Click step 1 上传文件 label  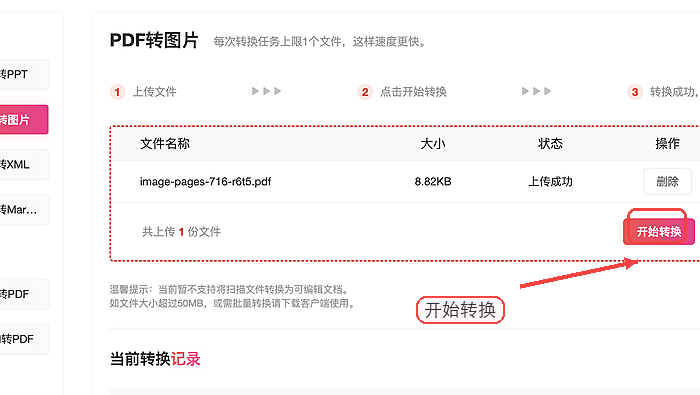[x=154, y=92]
